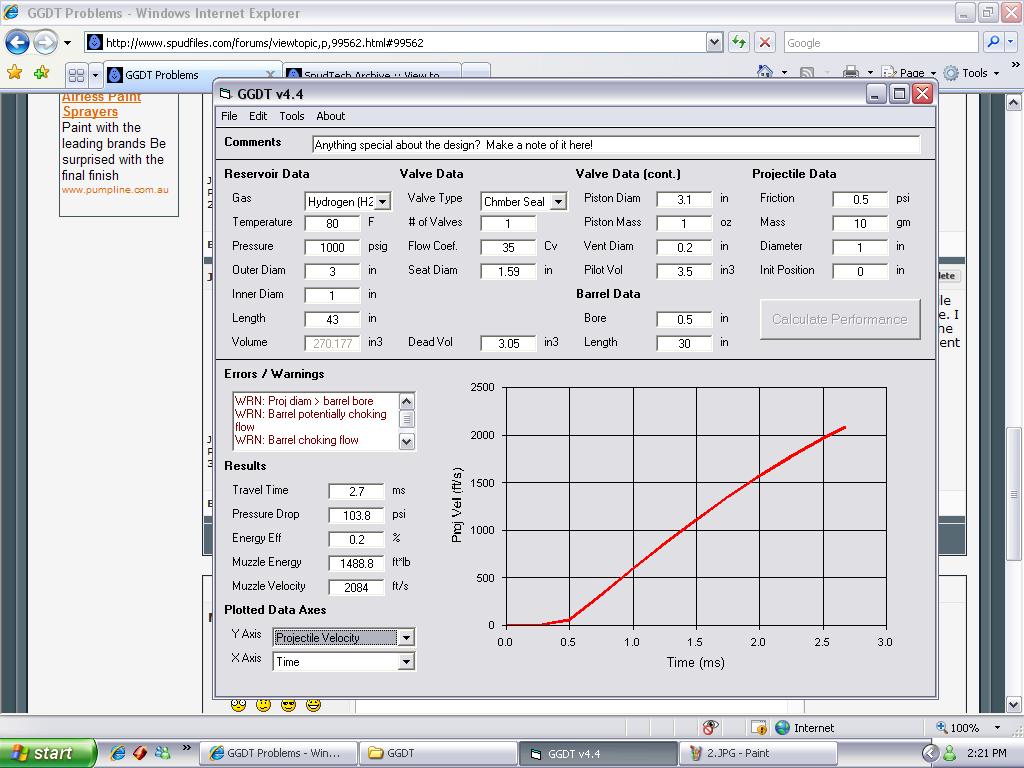Open the Favorites Center star icon
Screen dimensions: 1024x768
tap(14, 73)
